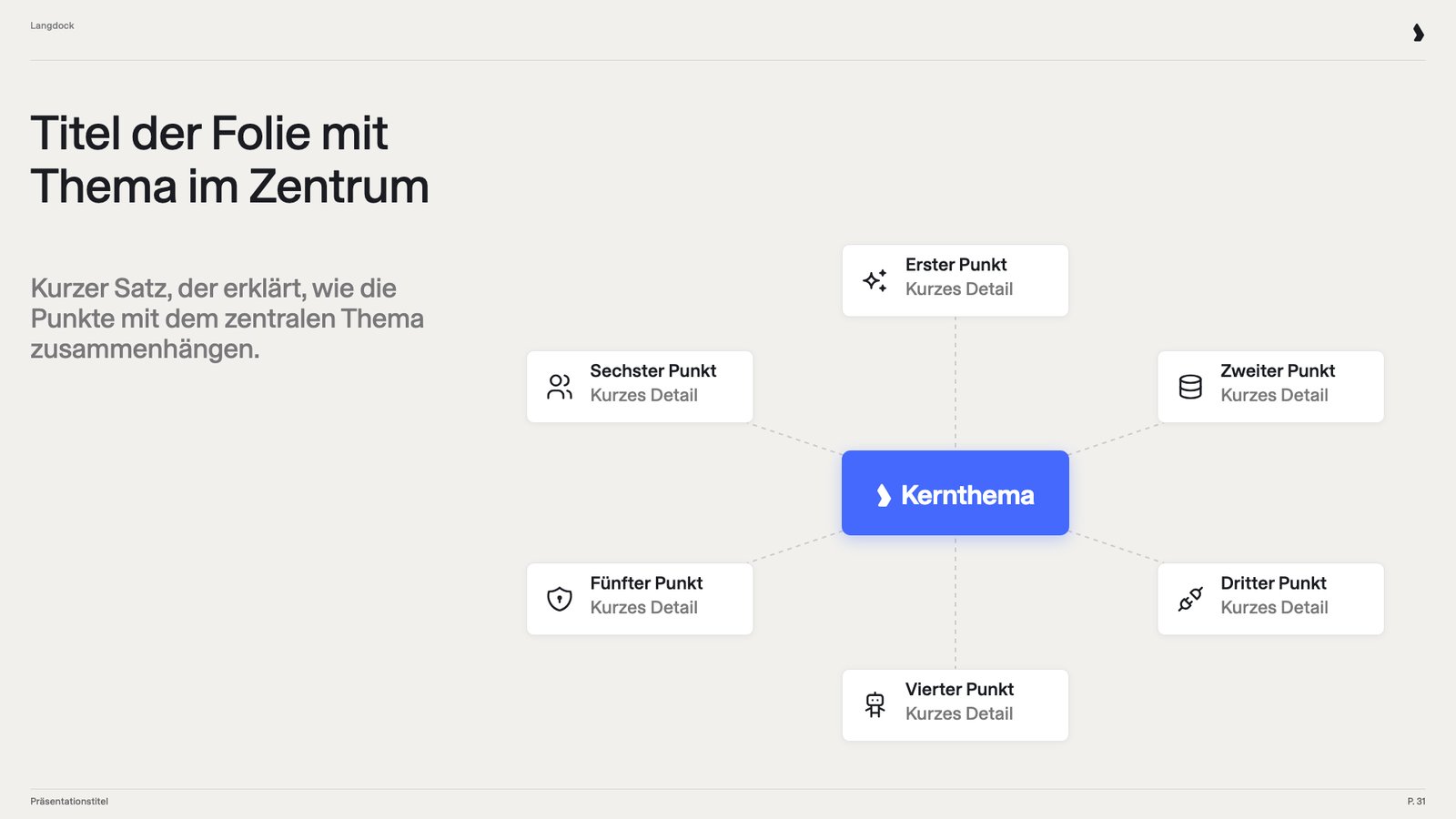Click the subtitle paragraph starting 'Kurzer Satz'
This screenshot has width=1456, height=819.
tap(227, 318)
